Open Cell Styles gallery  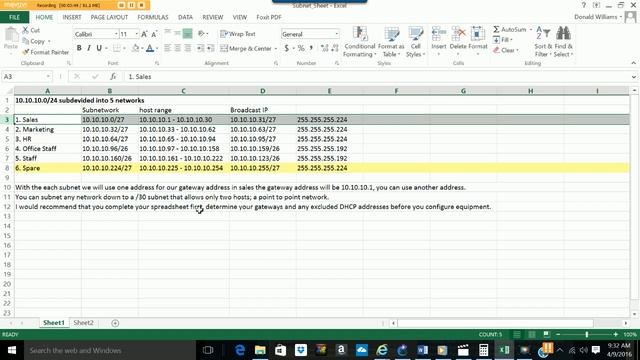pyautogui.click(x=416, y=42)
